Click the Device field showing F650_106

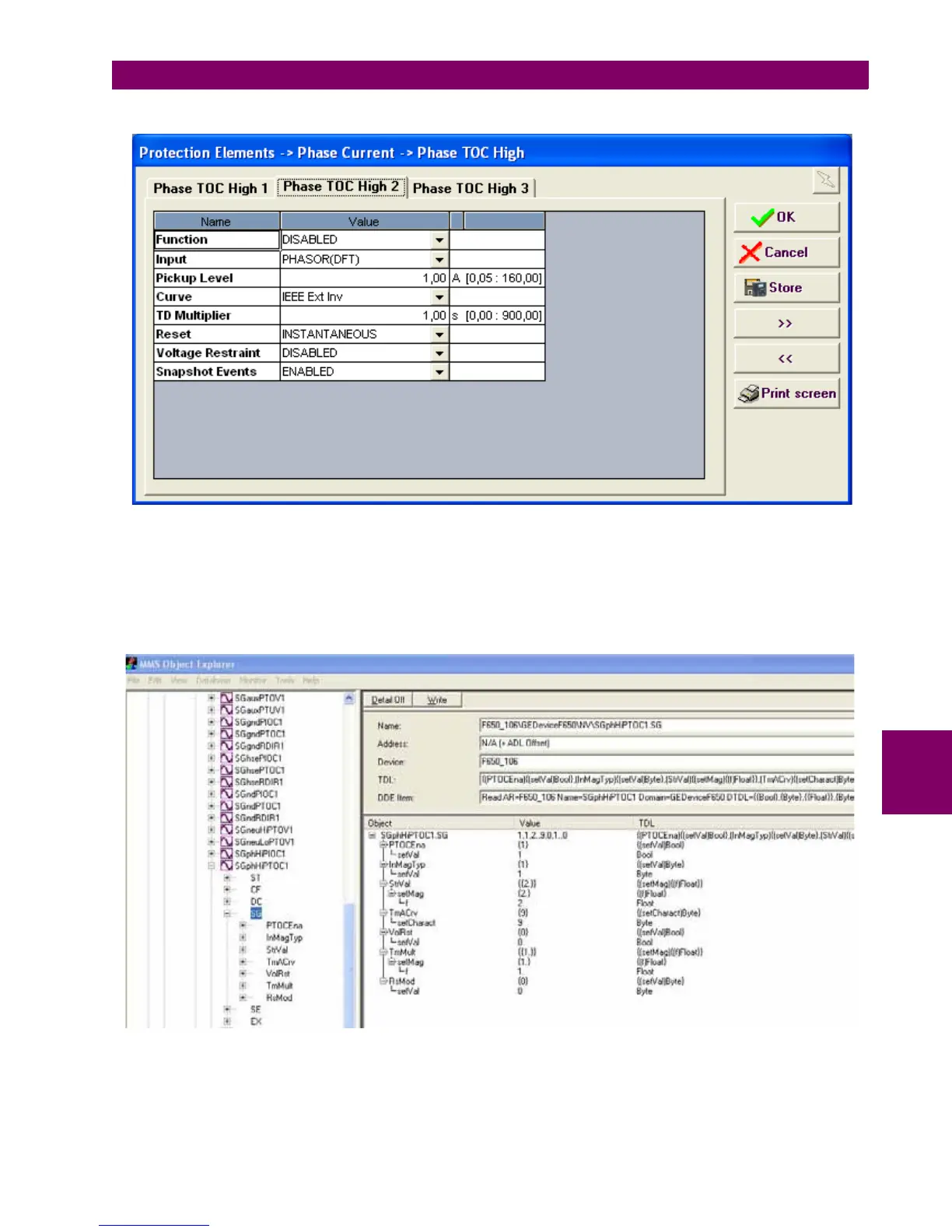667,761
